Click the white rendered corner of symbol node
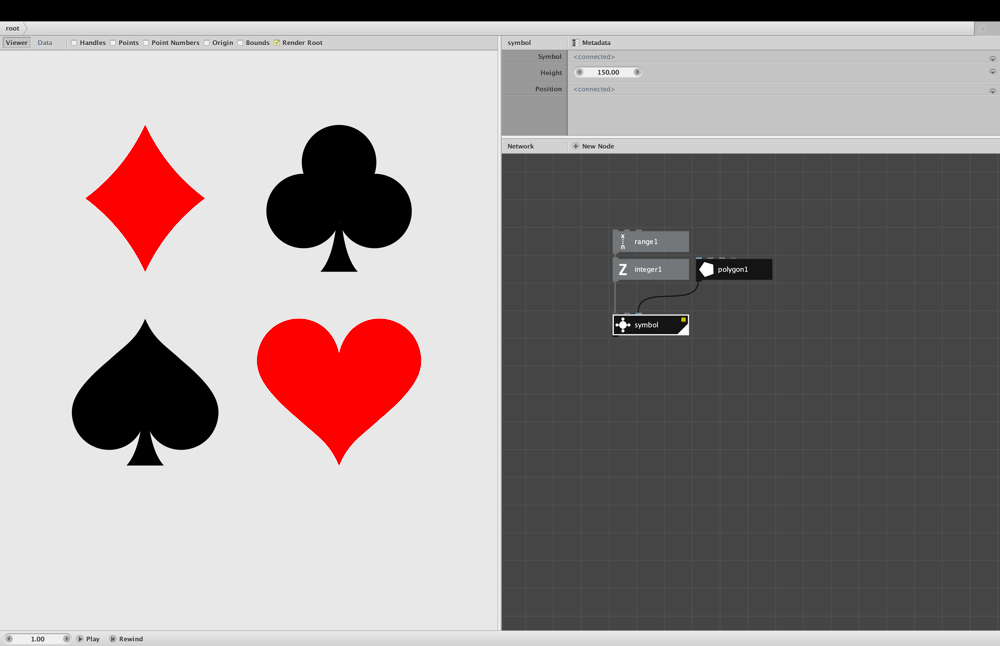1000x646 pixels. click(x=683, y=328)
